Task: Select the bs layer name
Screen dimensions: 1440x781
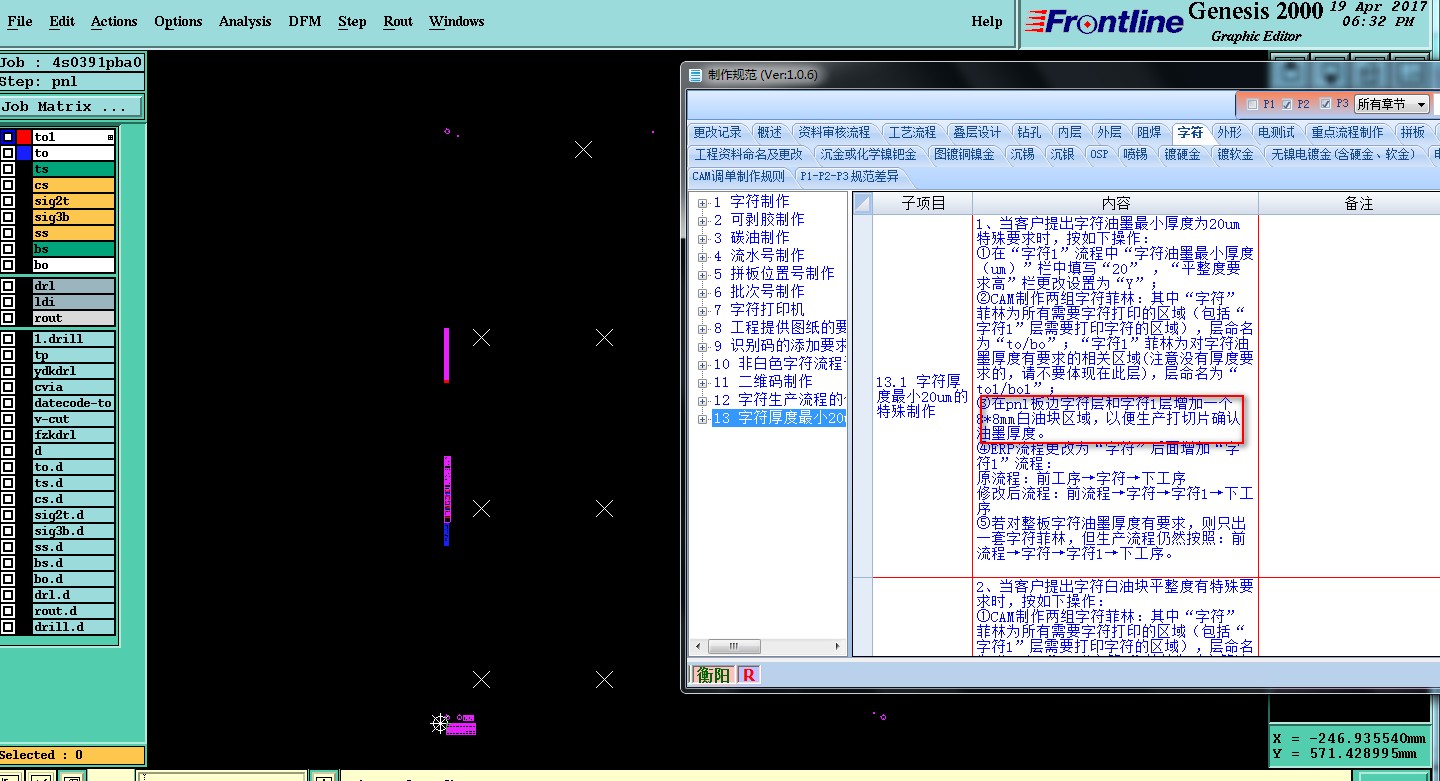Action: pos(74,249)
